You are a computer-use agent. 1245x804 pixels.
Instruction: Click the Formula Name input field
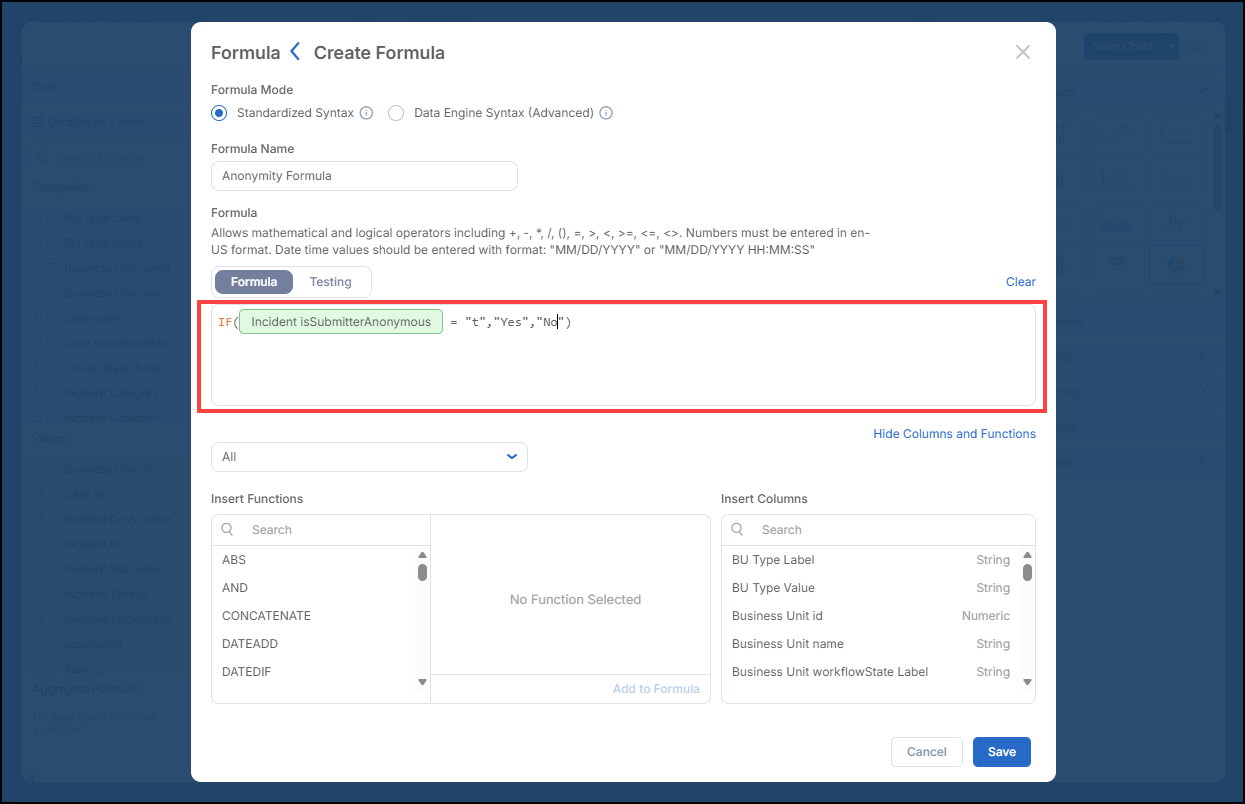(x=364, y=176)
